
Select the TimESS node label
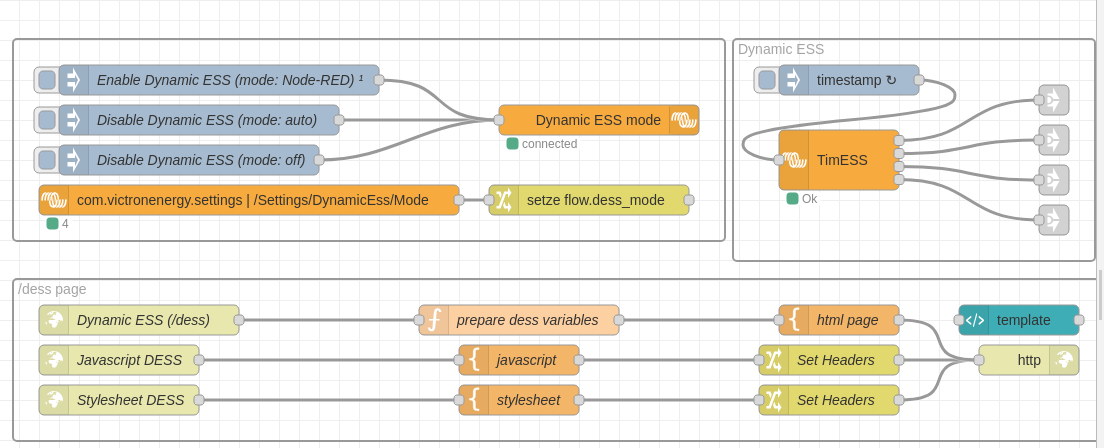click(x=842, y=160)
